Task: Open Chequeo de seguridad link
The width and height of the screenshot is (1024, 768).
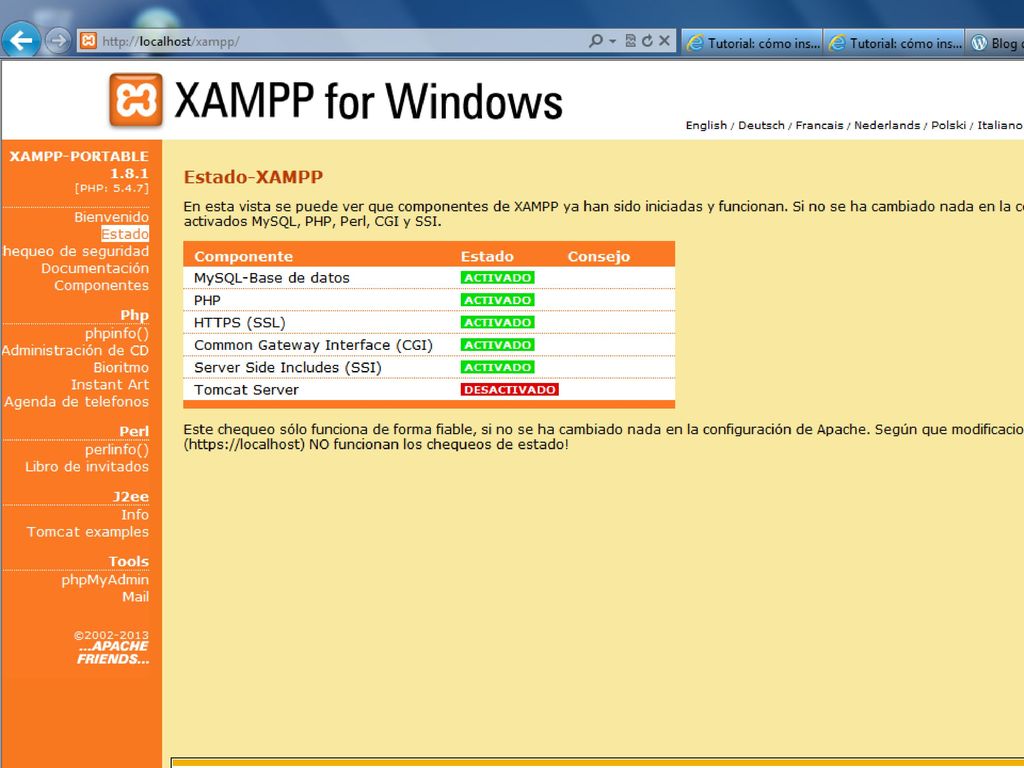Action: (76, 251)
